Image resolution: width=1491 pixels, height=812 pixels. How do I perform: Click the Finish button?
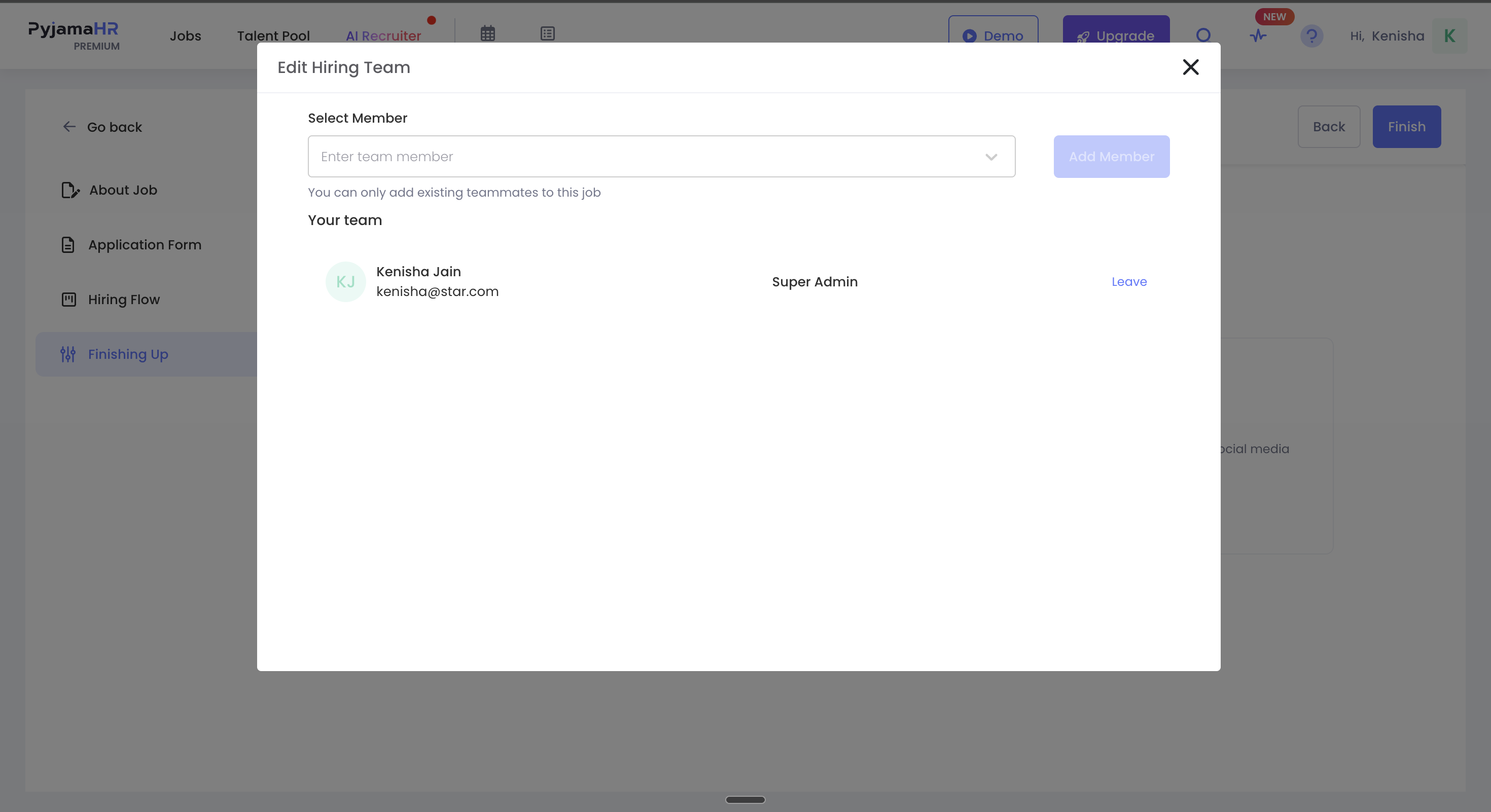(x=1406, y=127)
